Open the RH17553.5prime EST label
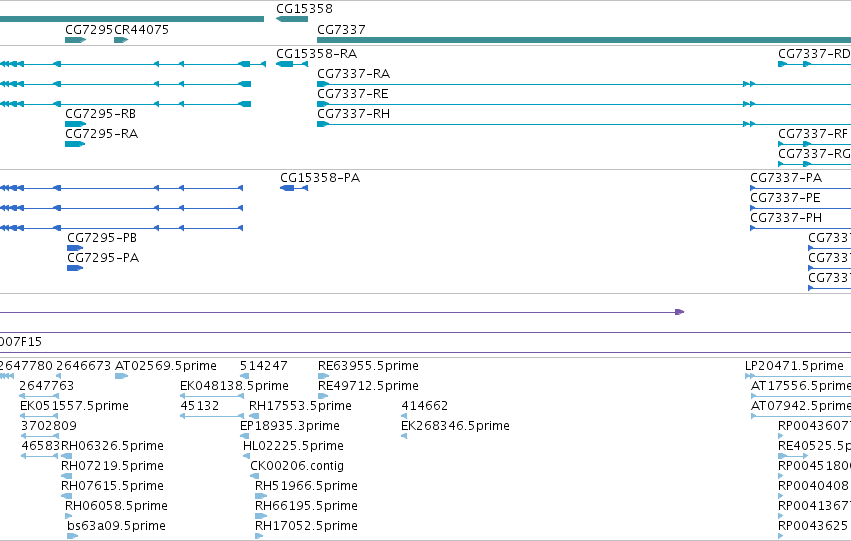Screen dimensions: 851x541 (x=300, y=405)
